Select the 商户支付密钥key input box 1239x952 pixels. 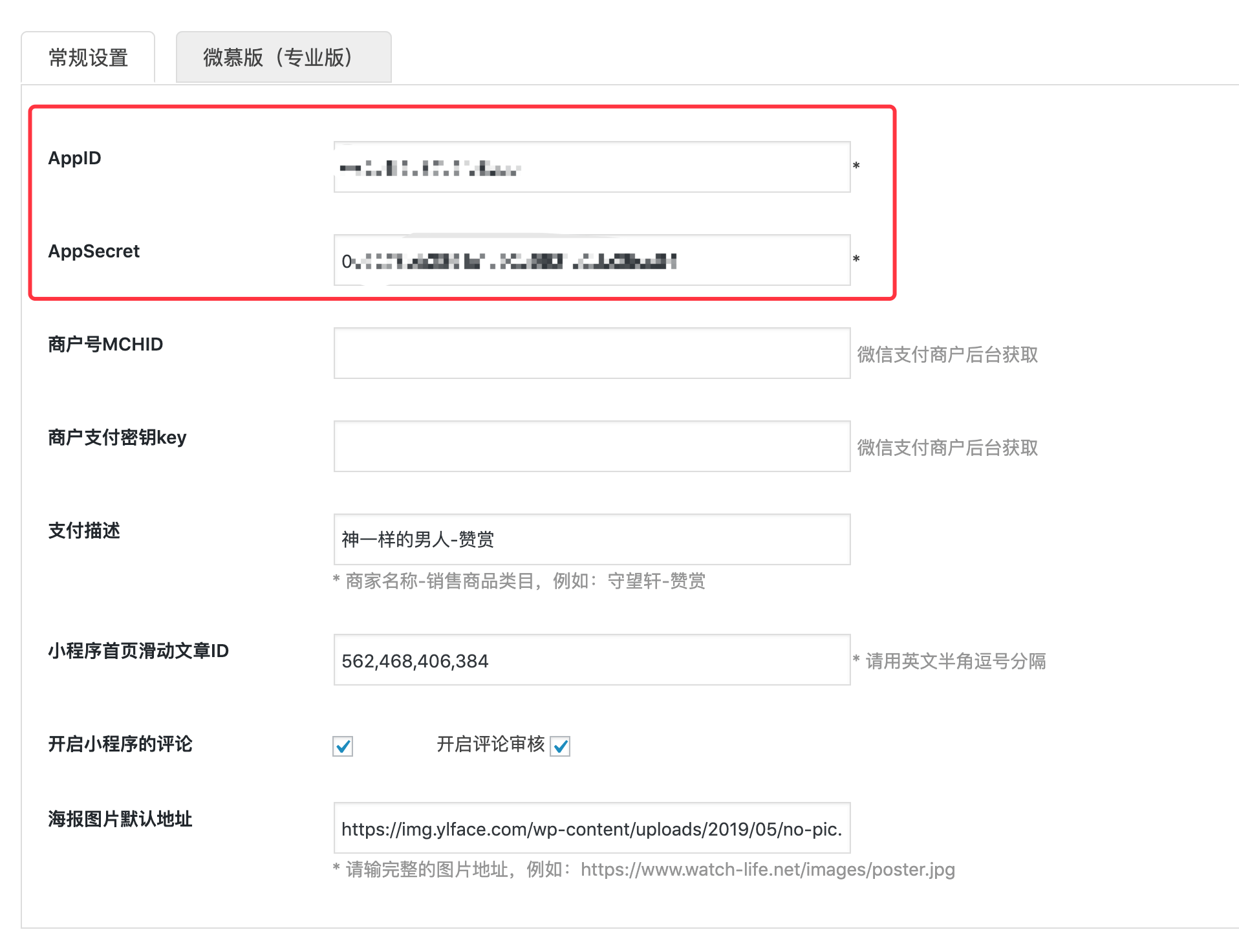pos(591,446)
